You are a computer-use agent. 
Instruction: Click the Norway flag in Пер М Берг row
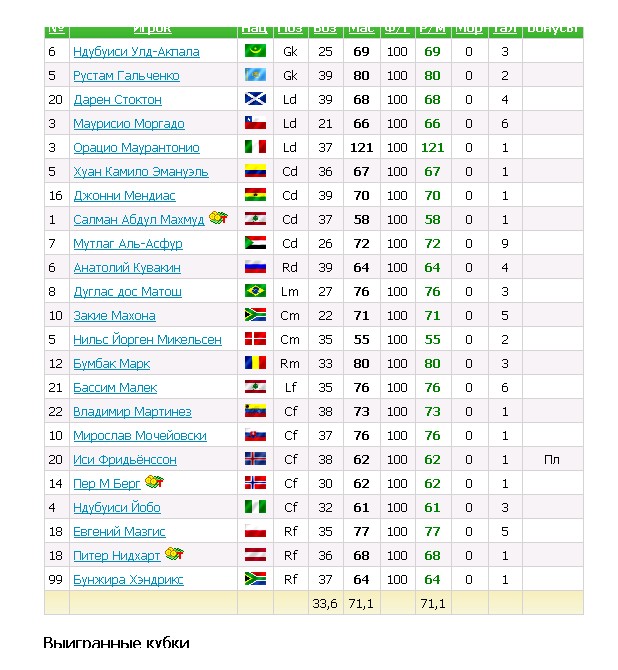[255, 483]
